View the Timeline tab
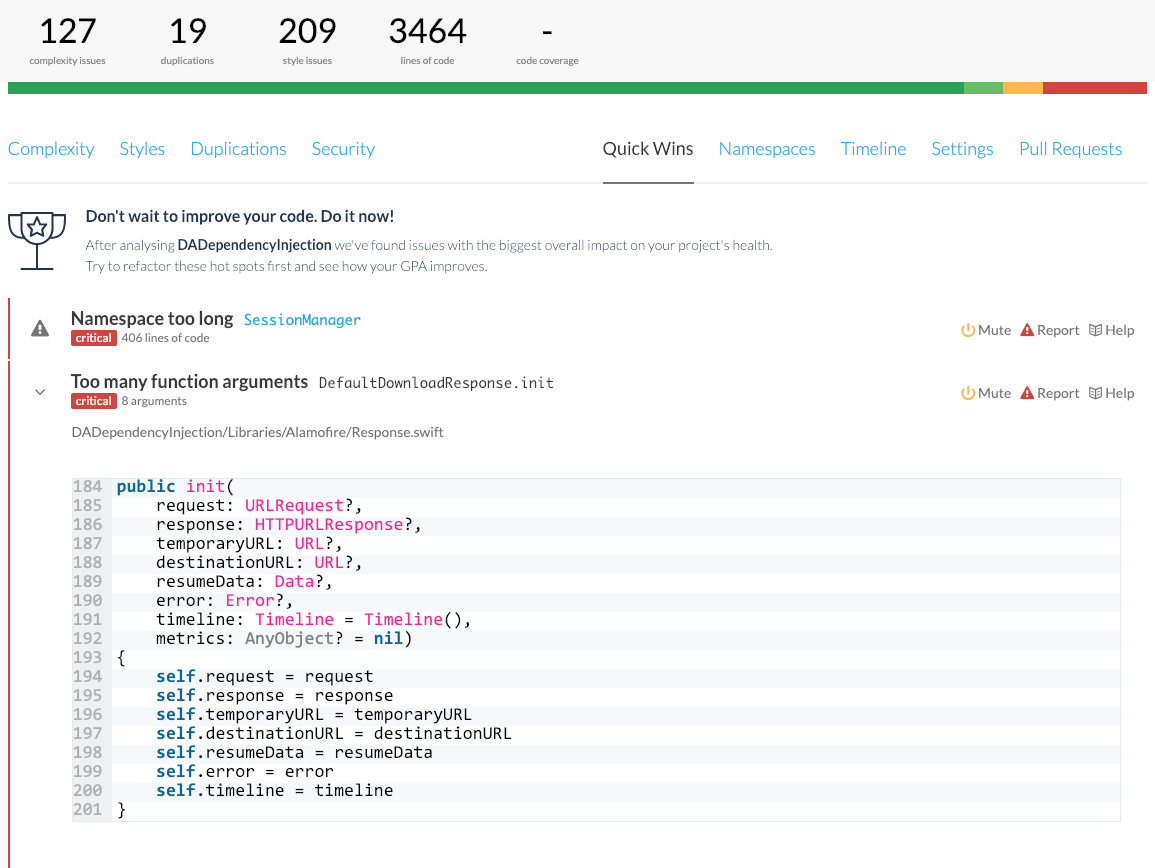The width and height of the screenshot is (1155, 868). point(873,149)
